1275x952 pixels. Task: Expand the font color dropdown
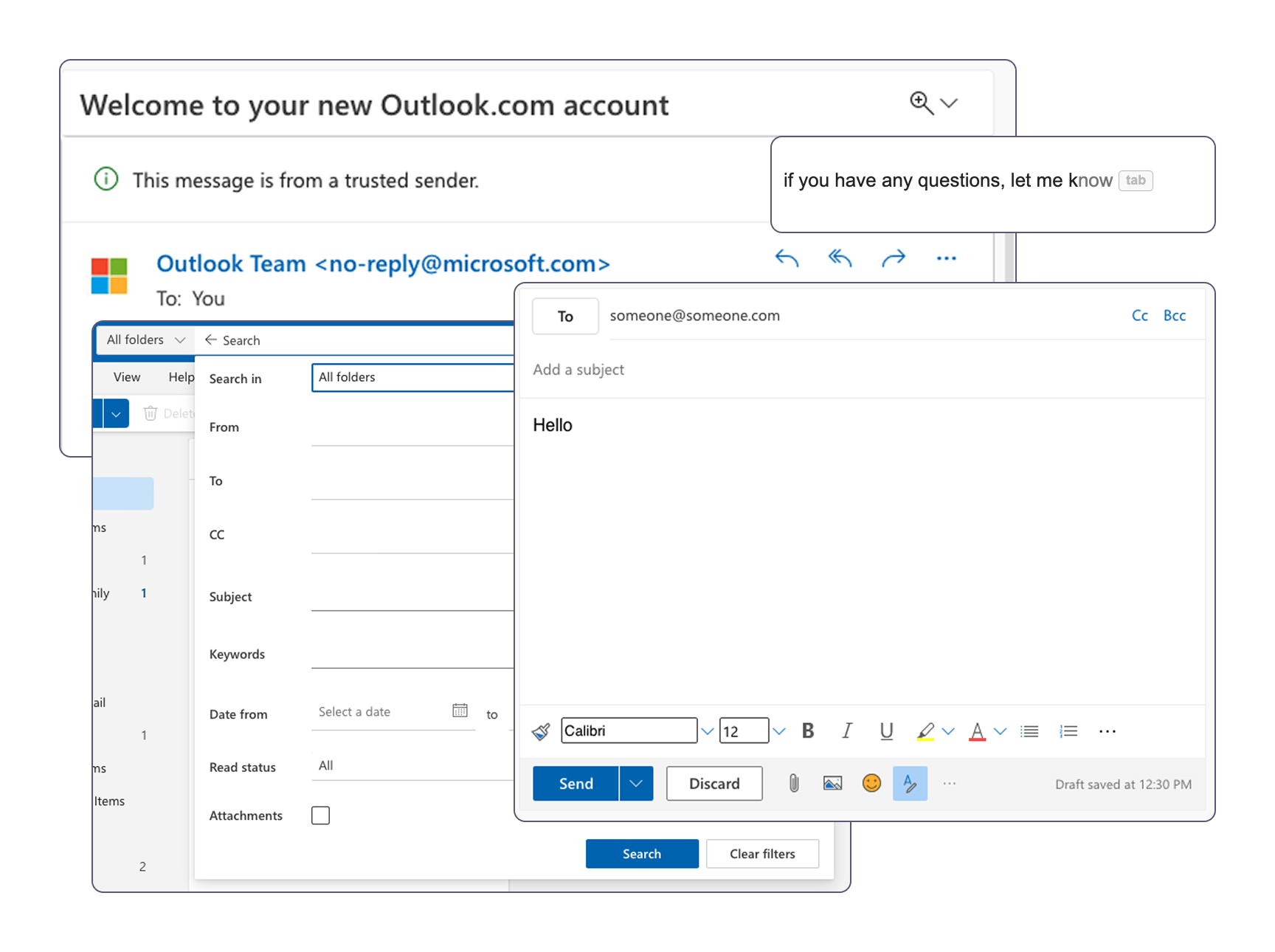coord(1001,731)
